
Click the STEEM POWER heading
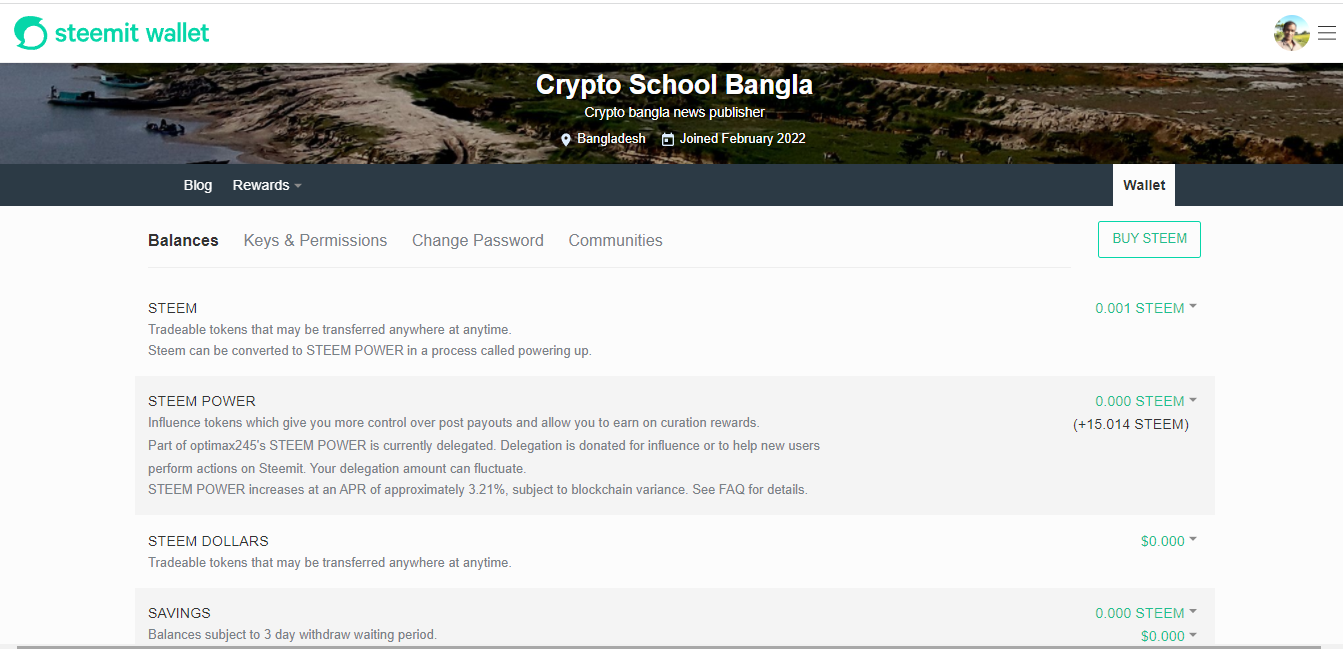tap(202, 401)
